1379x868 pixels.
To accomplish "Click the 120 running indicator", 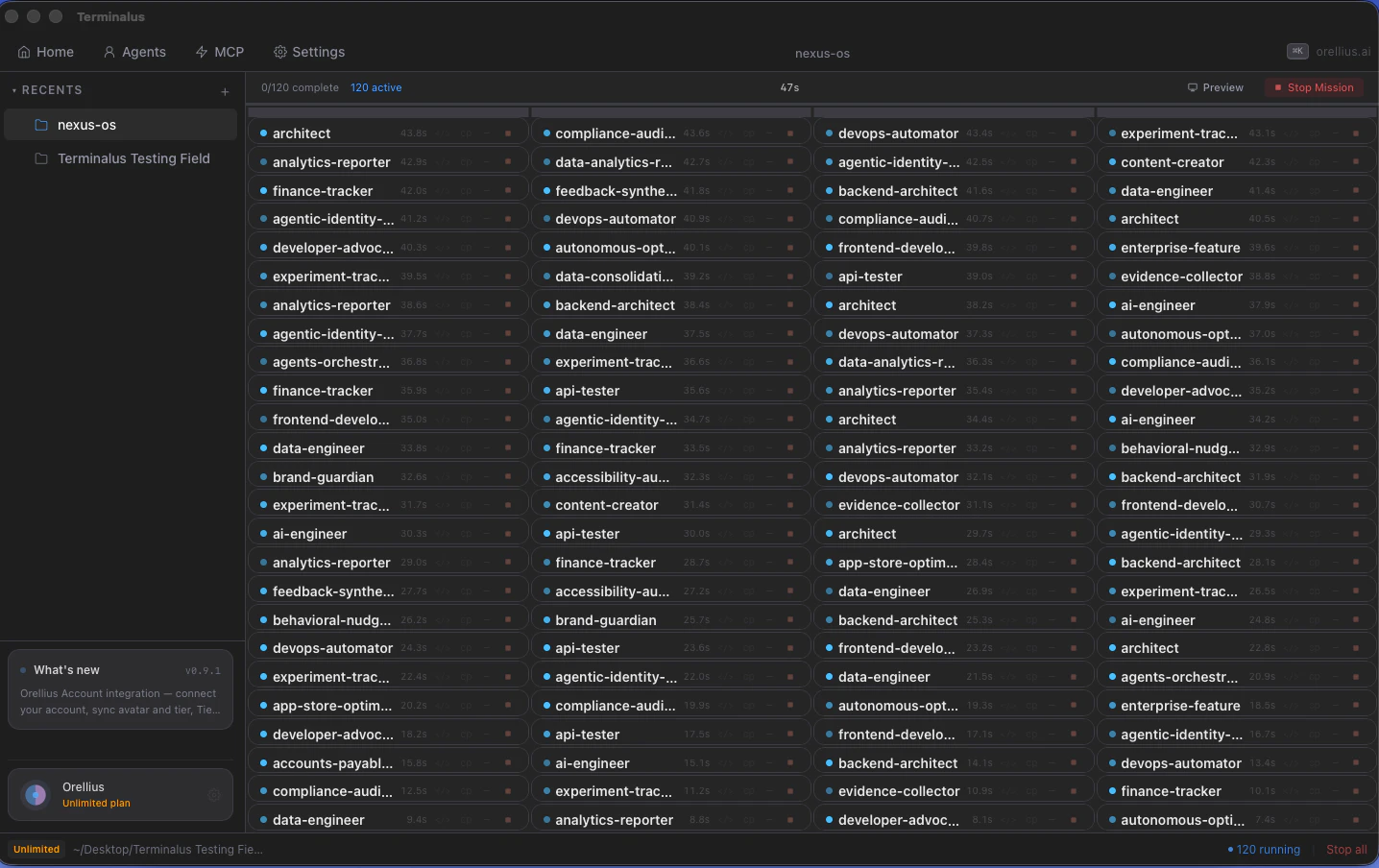I will [x=1264, y=850].
